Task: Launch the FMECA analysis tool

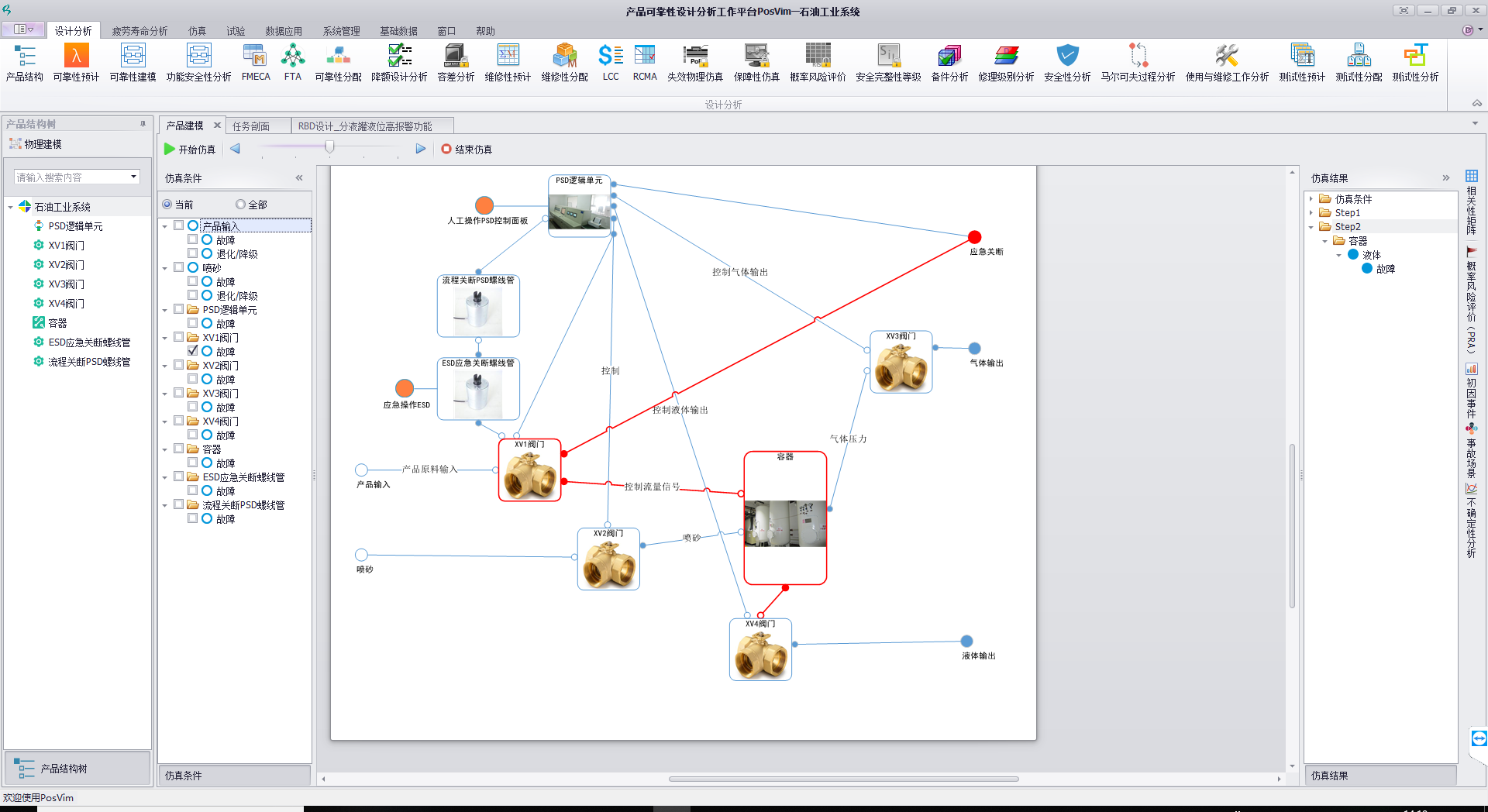Action: [x=256, y=63]
